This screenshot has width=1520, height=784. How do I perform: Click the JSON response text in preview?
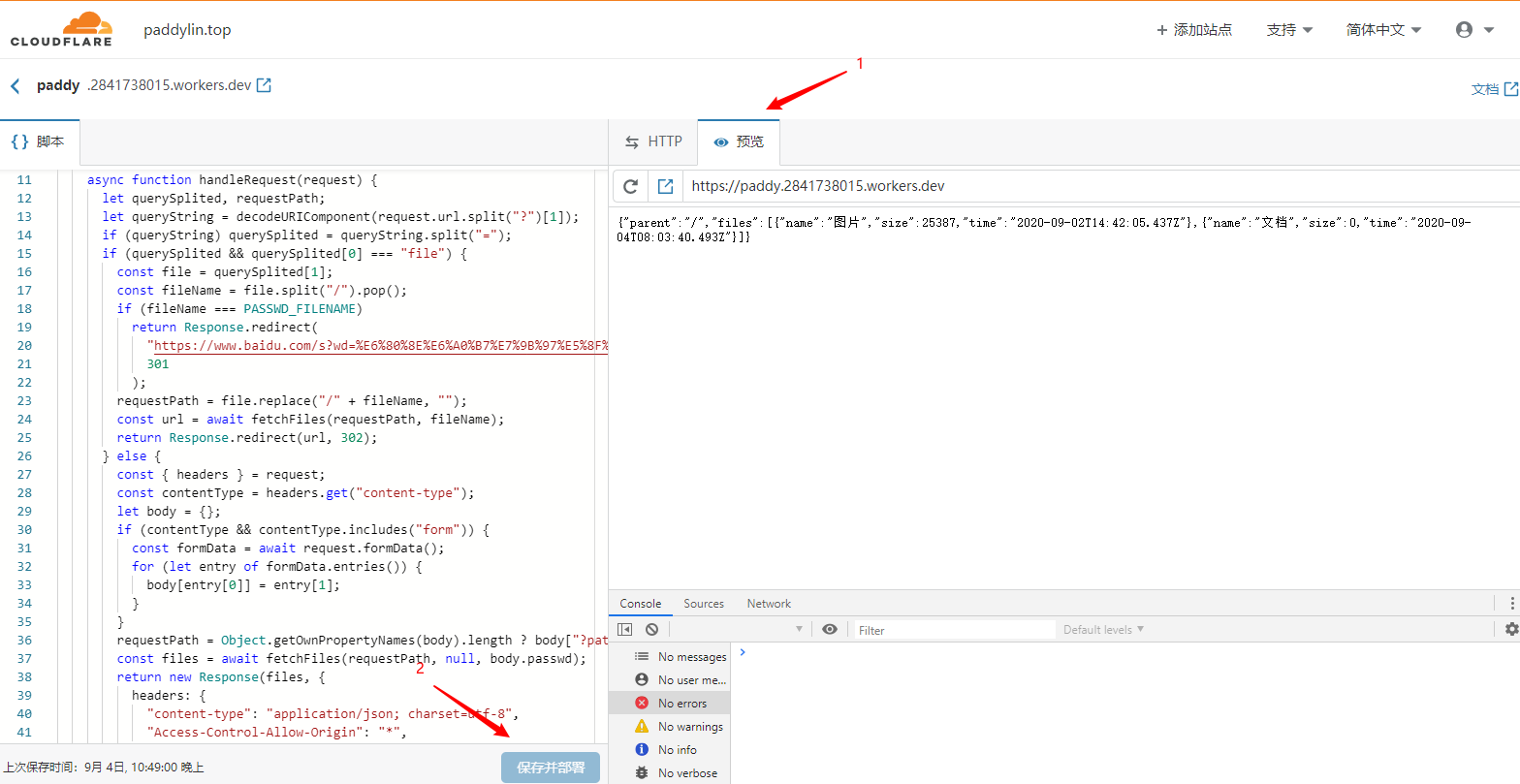pyautogui.click(x=1045, y=230)
